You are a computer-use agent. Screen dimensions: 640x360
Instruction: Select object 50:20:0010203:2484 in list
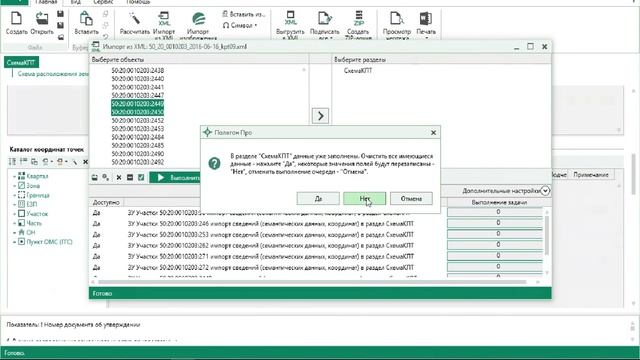(138, 137)
